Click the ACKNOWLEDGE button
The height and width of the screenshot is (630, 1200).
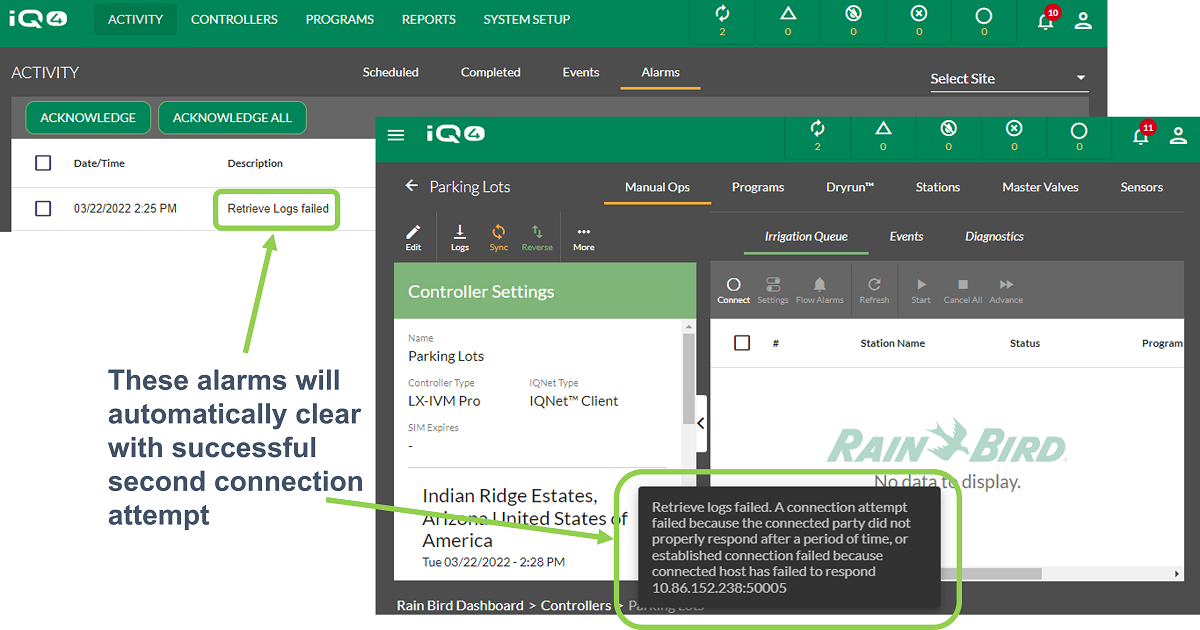[x=88, y=118]
